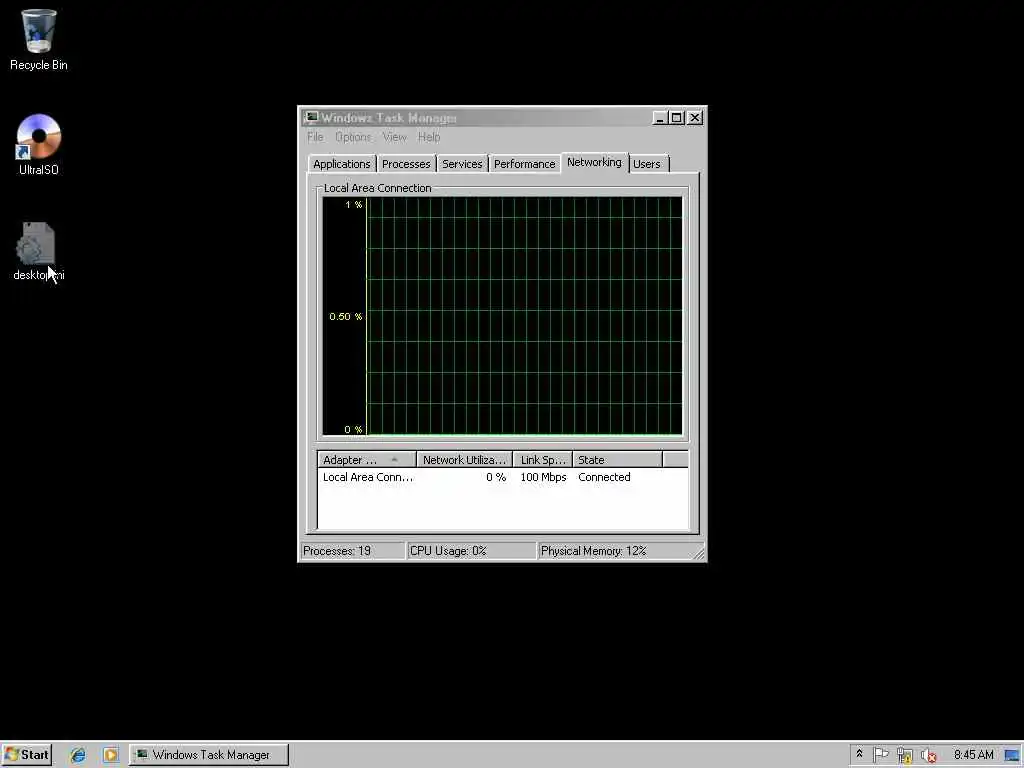
Task: Minimize the Task Manager window
Action: pos(660,118)
